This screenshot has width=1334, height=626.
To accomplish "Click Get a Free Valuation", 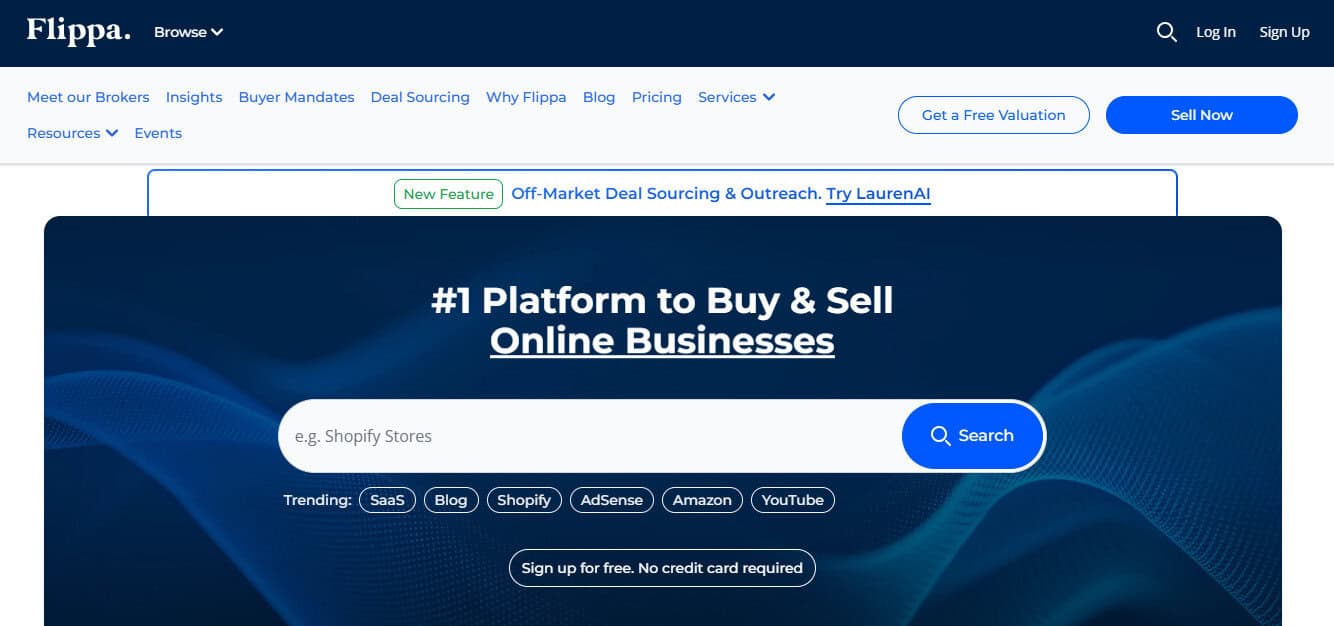I will pos(993,115).
